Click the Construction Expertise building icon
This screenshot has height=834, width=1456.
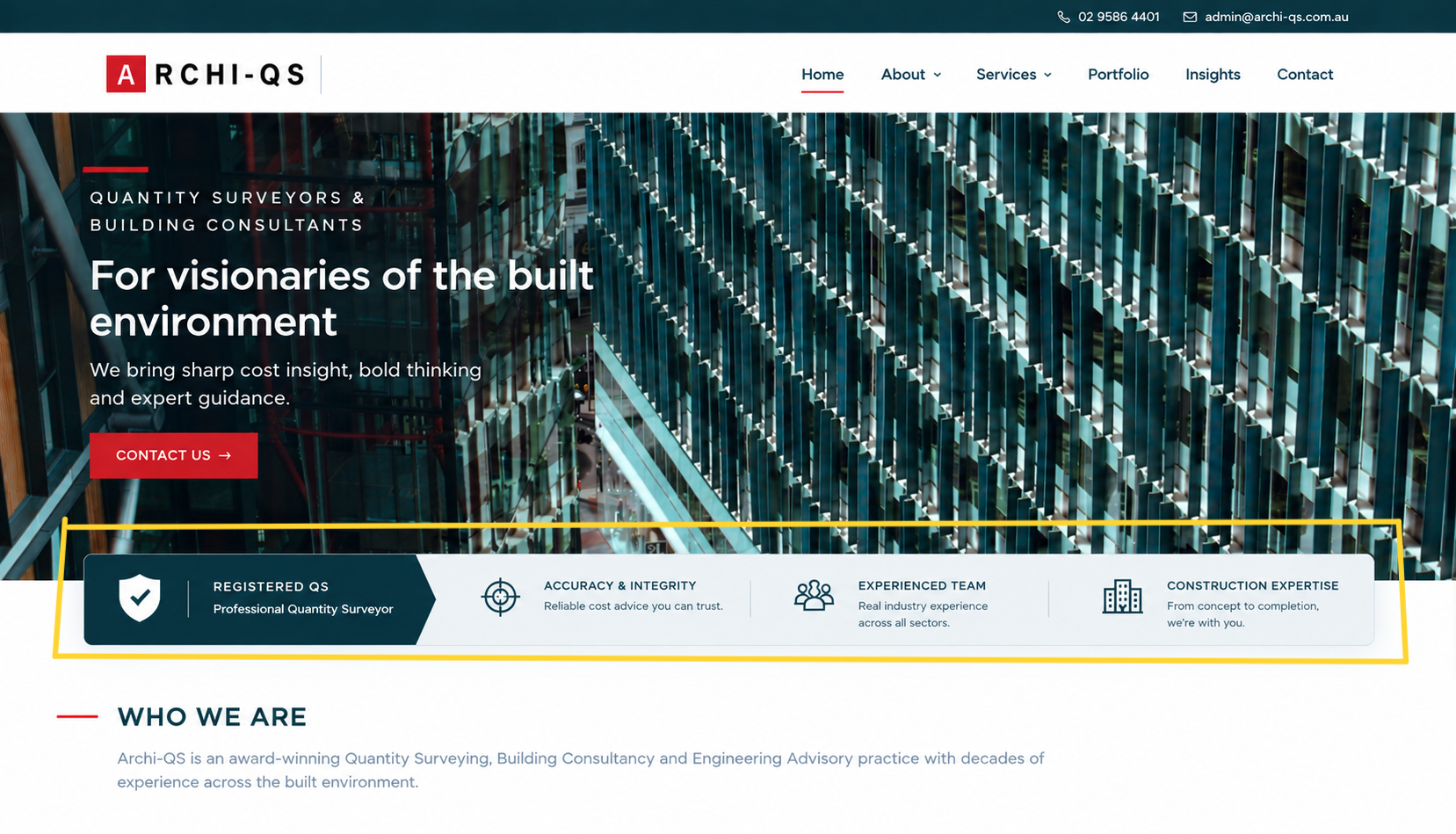[x=1122, y=596]
